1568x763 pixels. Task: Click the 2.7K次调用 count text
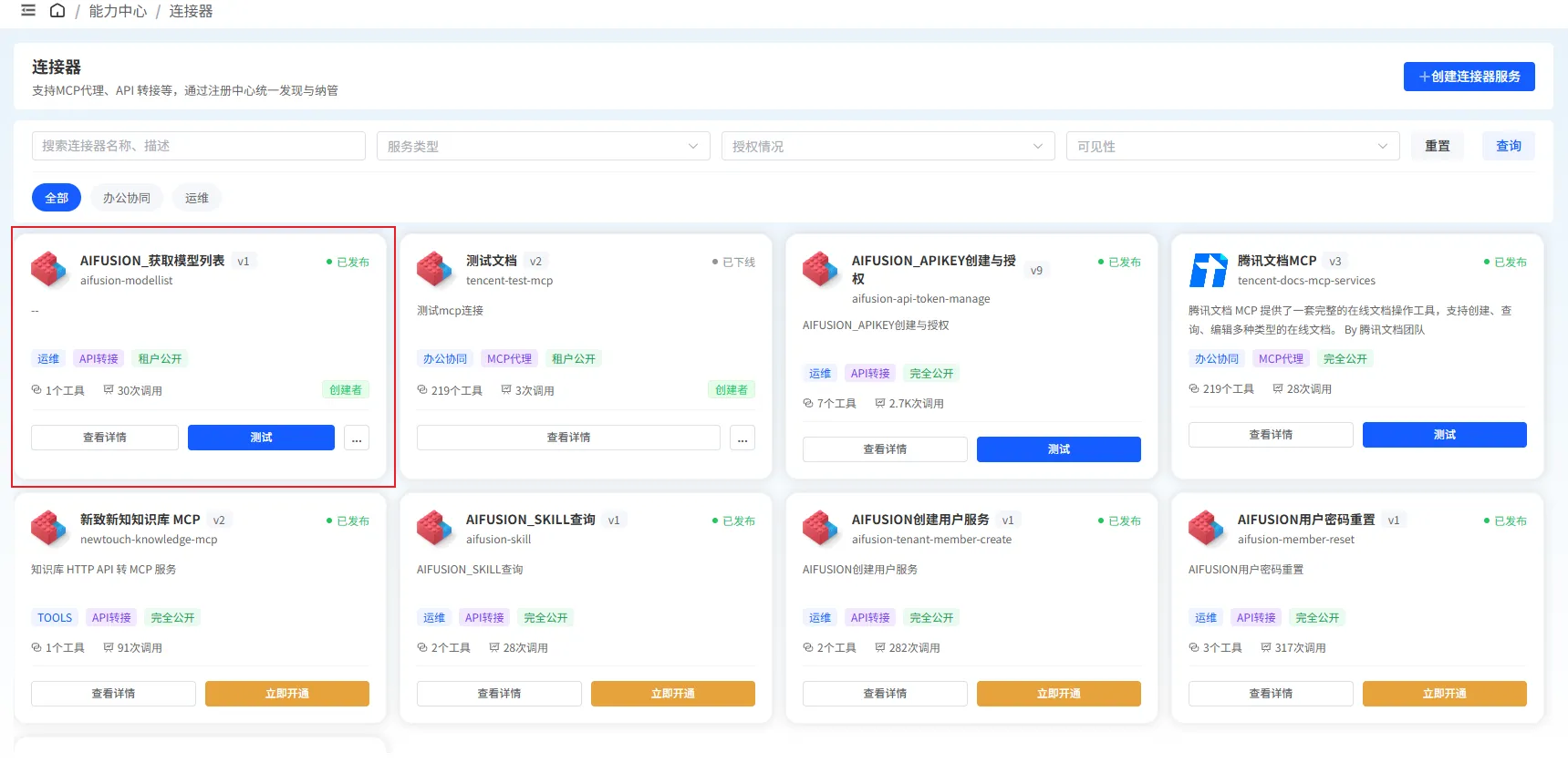pos(917,404)
